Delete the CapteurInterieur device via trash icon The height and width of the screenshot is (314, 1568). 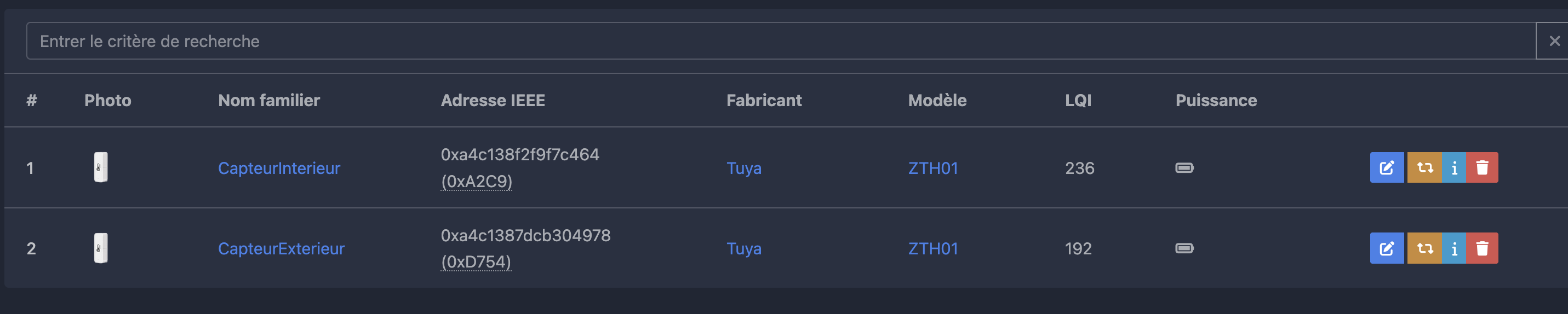tap(1482, 167)
